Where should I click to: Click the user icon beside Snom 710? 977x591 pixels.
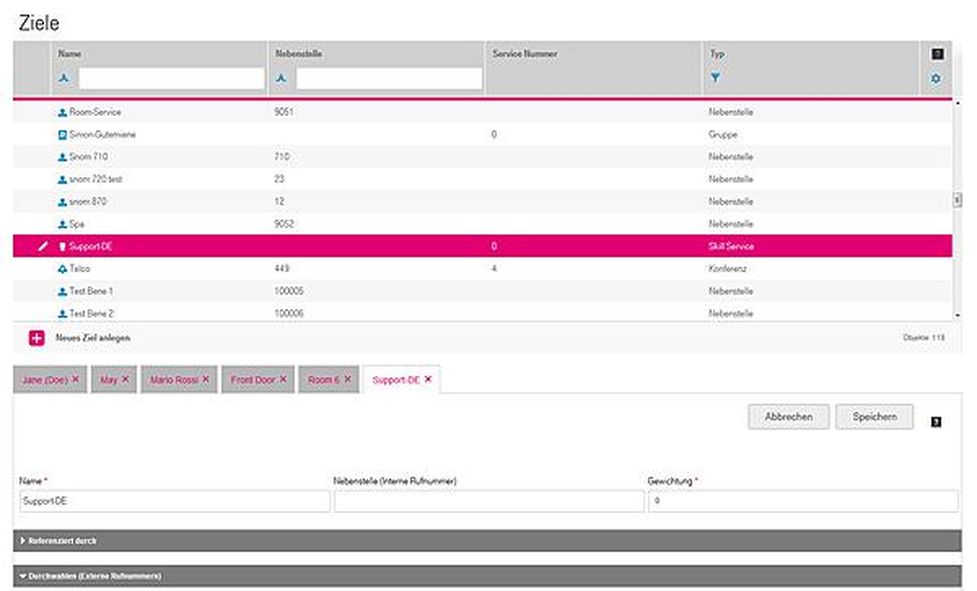coord(62,158)
